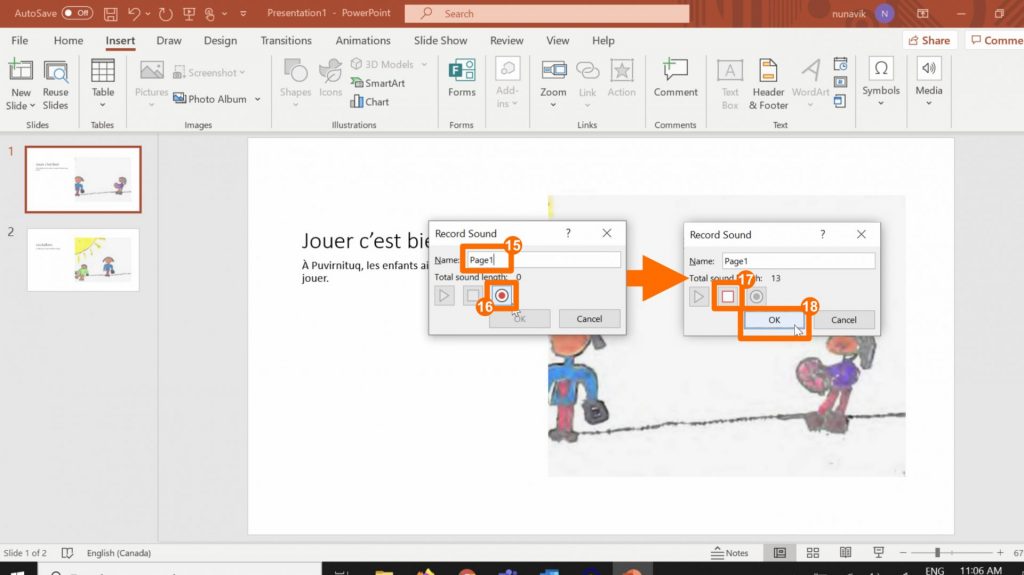Switch to the Animations tab

pyautogui.click(x=363, y=41)
